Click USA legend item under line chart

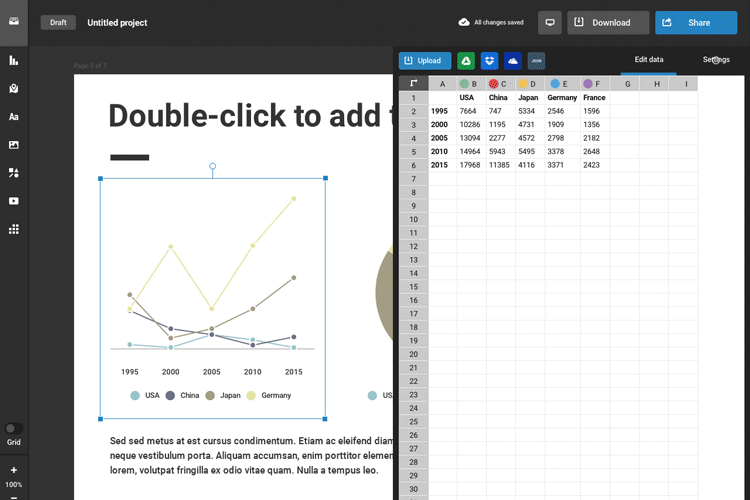point(144,396)
